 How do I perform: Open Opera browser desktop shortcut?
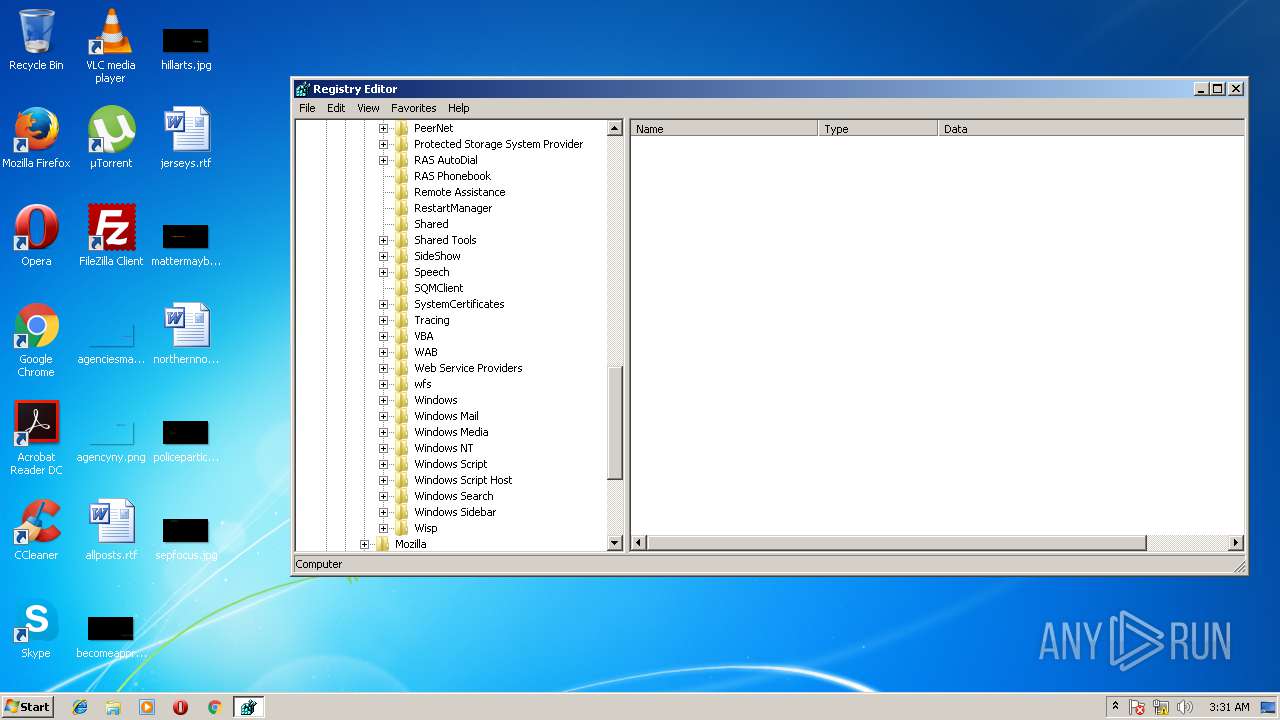pos(36,236)
